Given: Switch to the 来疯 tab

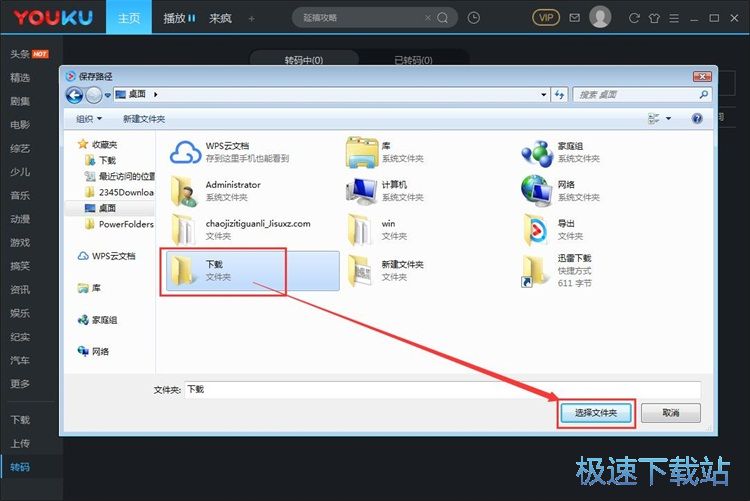Looking at the screenshot, I should (220, 18).
